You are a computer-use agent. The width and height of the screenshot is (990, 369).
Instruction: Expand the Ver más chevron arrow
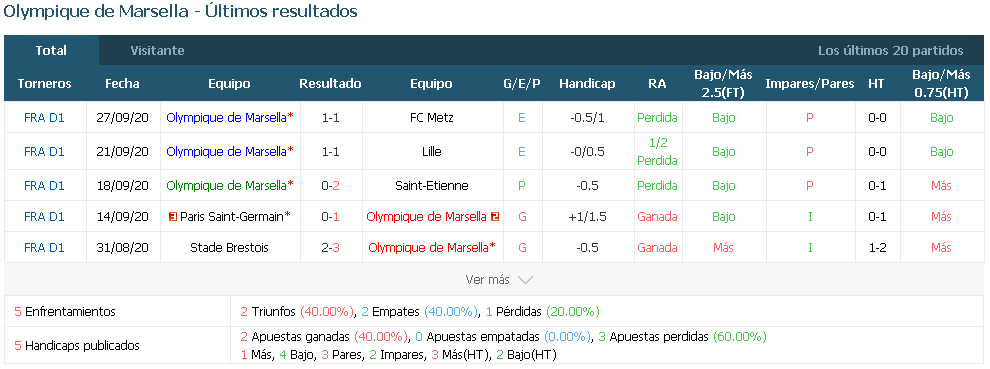(x=525, y=280)
